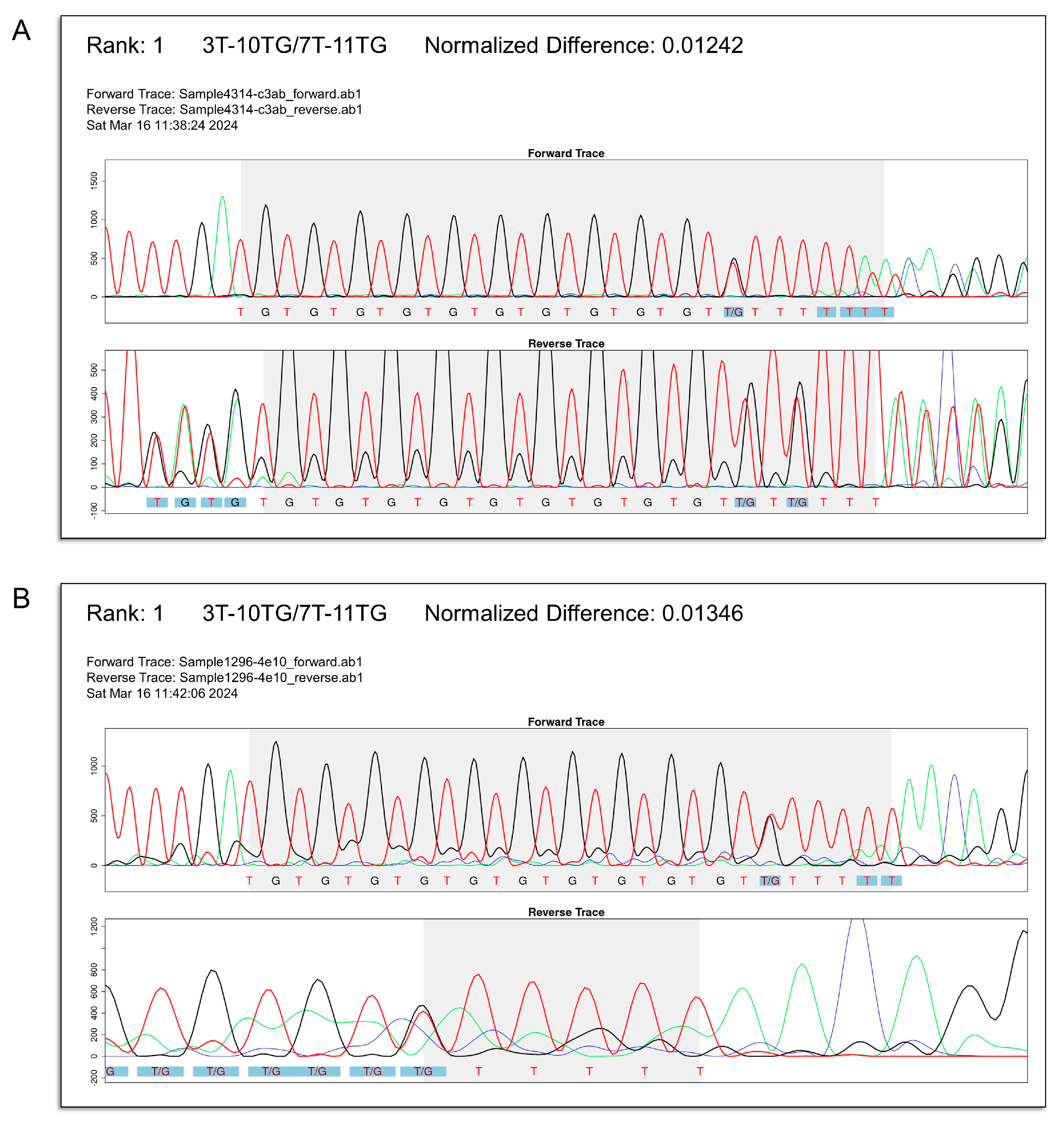1064x1124 pixels.
Task: Click highlighted T/G call in panel B forward trace
Action: click(x=770, y=881)
